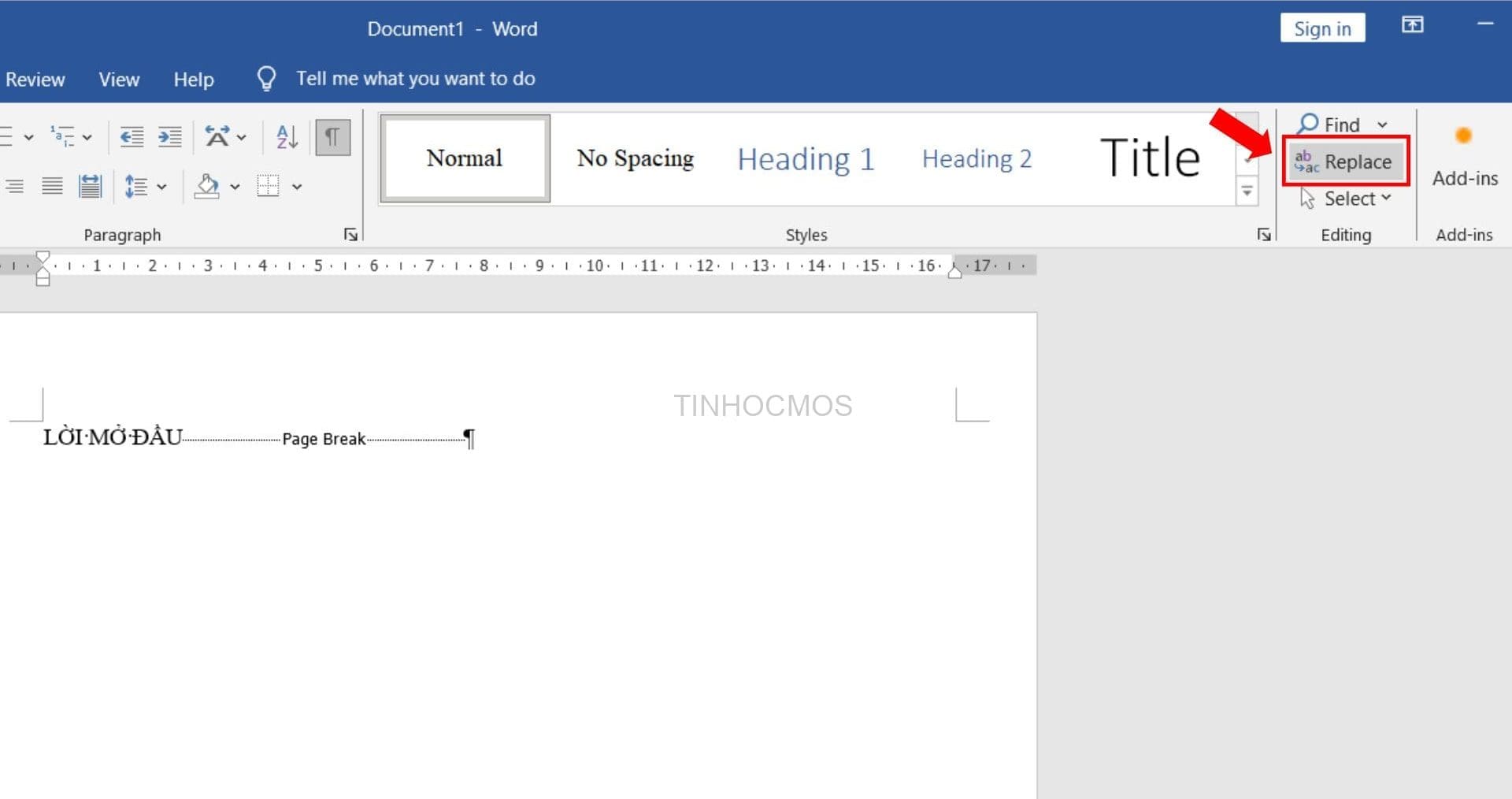Image resolution: width=1512 pixels, height=799 pixels.
Task: Click the Sign in button
Action: click(1323, 29)
